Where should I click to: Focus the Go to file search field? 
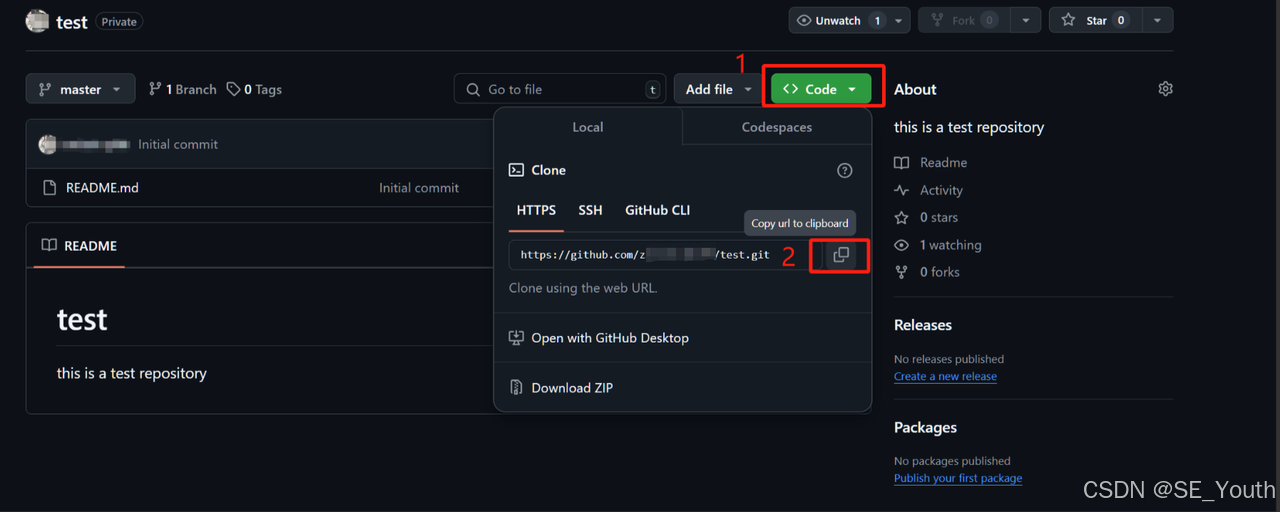click(x=560, y=89)
